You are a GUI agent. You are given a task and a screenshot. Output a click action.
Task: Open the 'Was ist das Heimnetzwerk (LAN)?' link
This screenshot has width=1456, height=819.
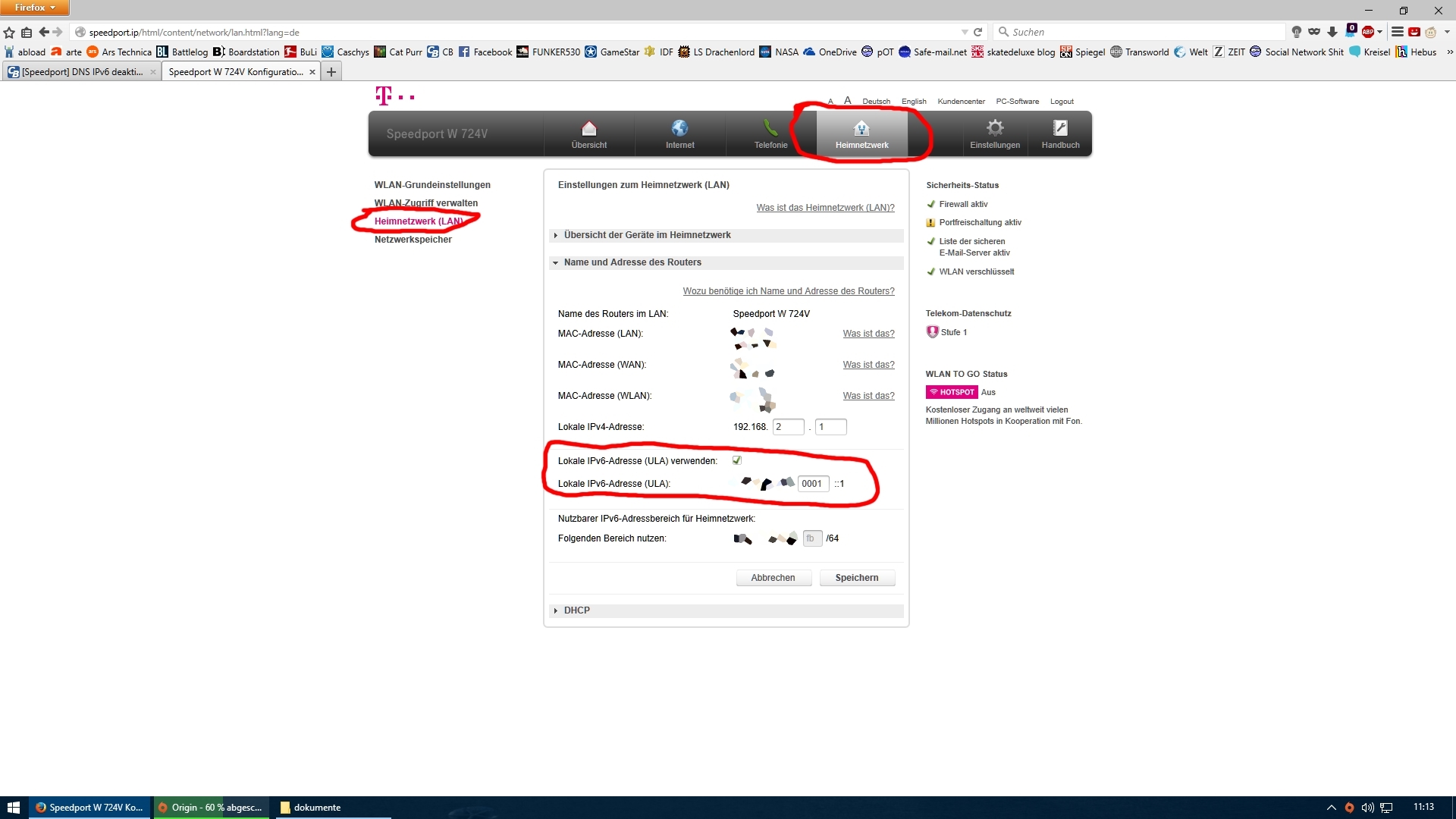pos(825,208)
